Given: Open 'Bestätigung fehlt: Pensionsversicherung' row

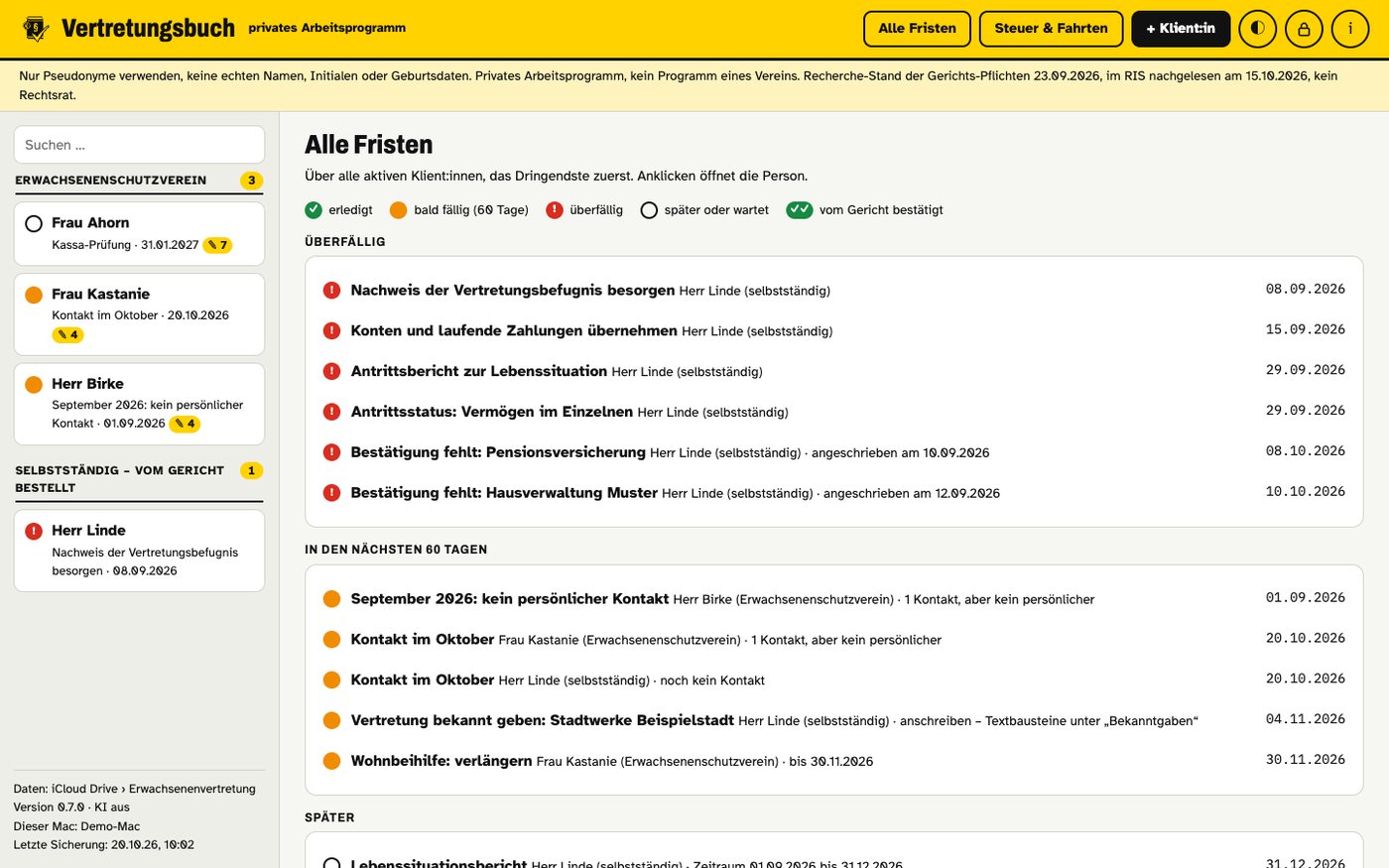Looking at the screenshot, I should tap(833, 452).
